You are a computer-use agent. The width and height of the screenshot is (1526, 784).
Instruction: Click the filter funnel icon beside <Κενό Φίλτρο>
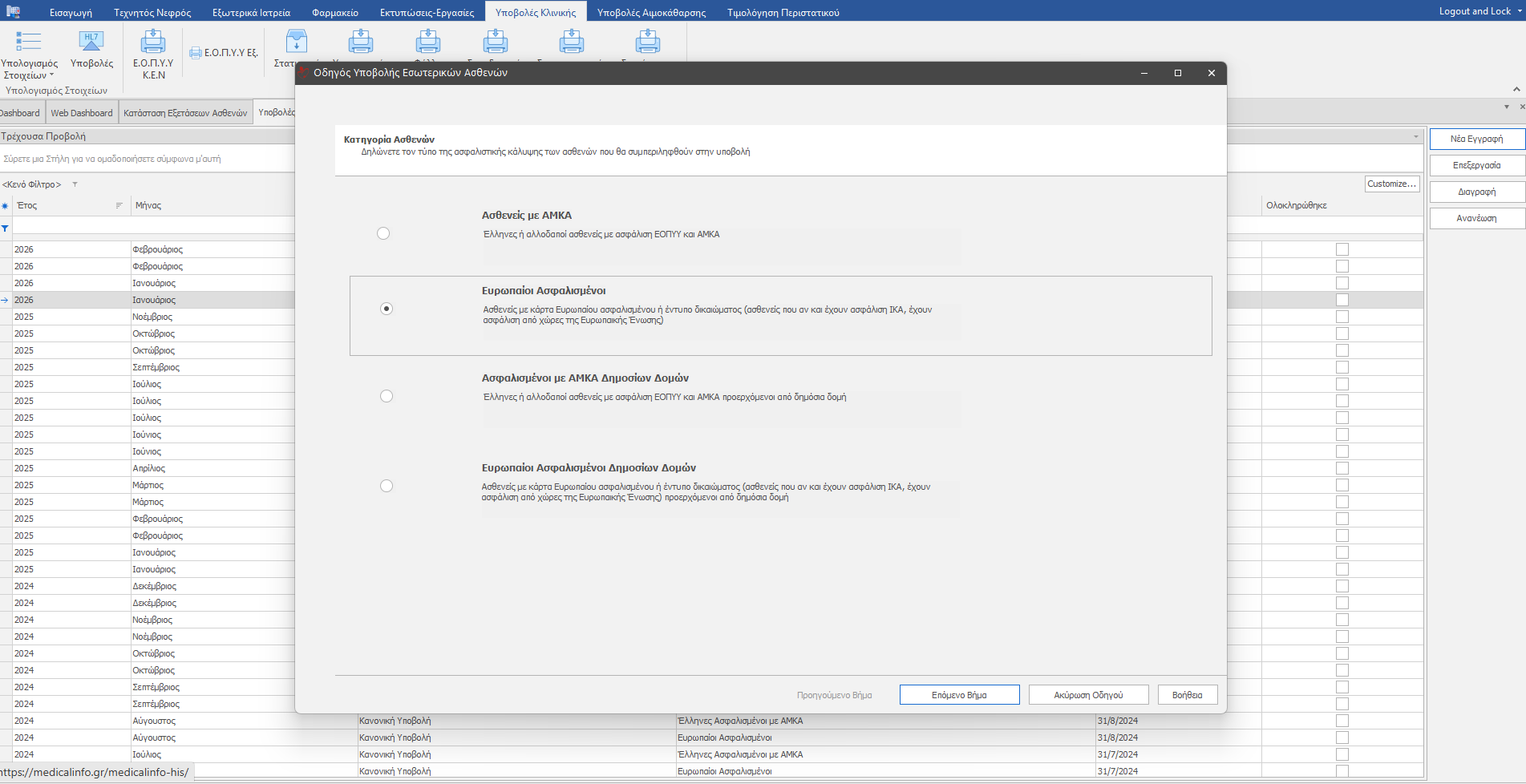pyautogui.click(x=75, y=184)
